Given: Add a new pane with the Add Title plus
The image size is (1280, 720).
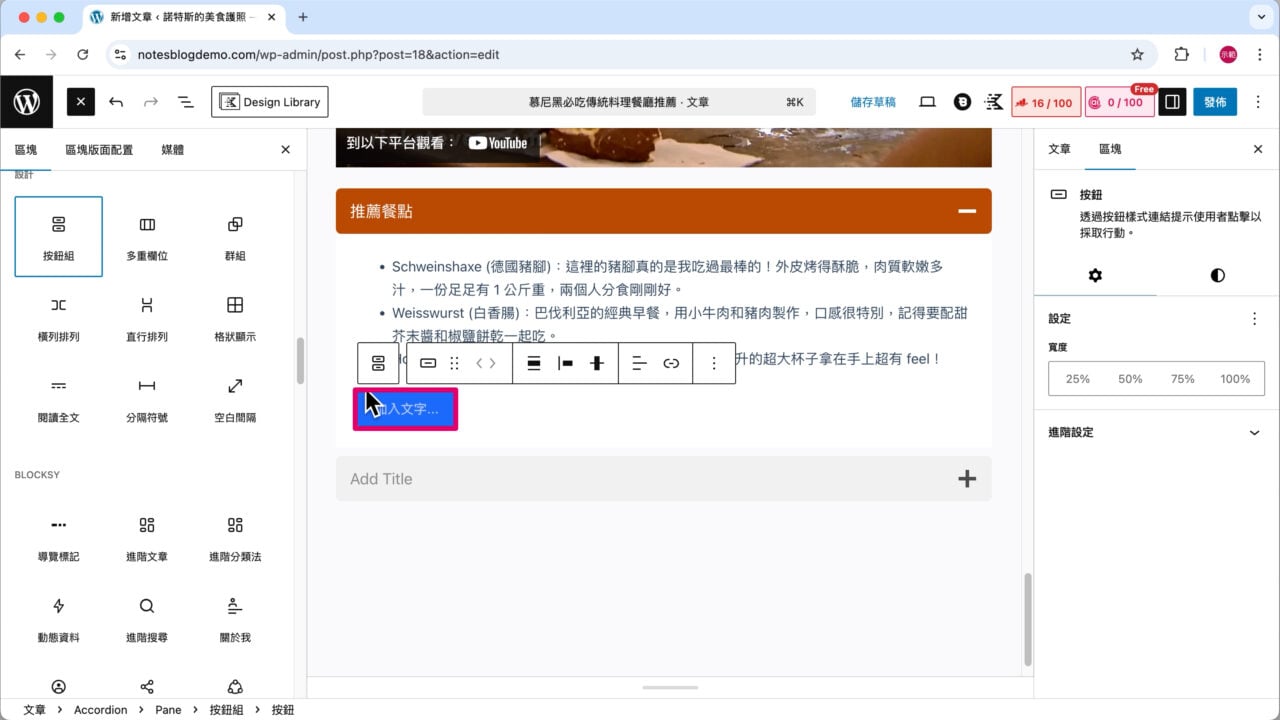Looking at the screenshot, I should point(967,479).
